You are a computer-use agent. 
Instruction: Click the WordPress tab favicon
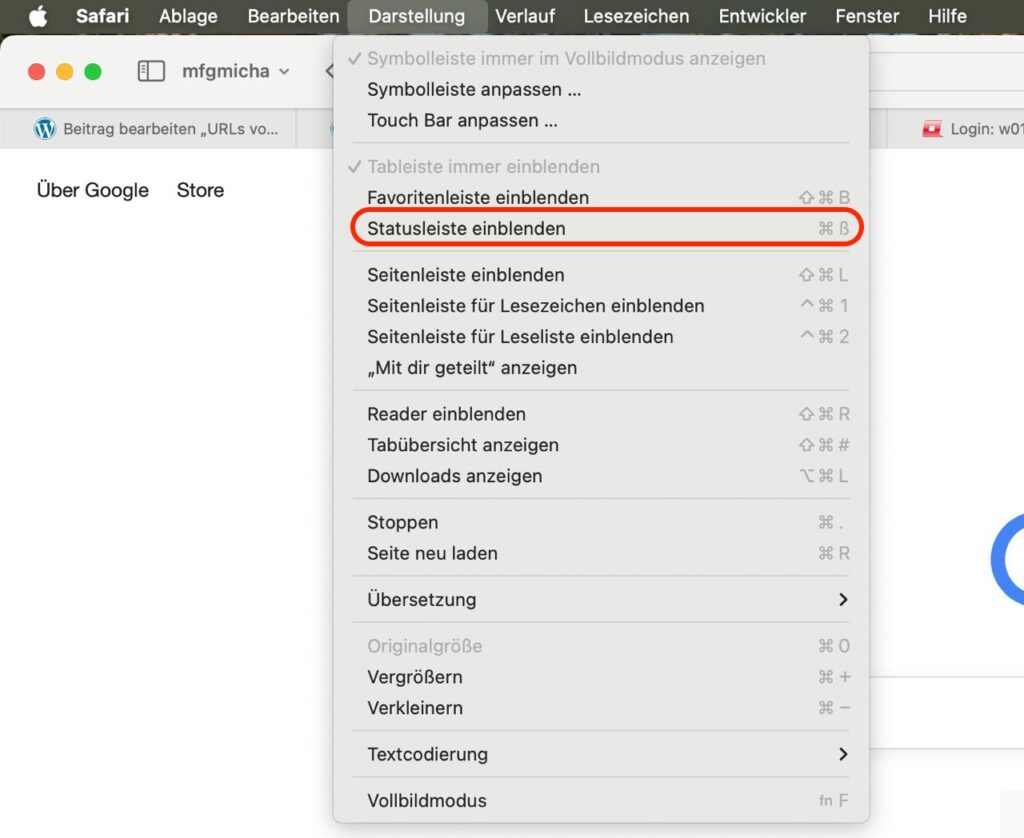click(x=44, y=129)
